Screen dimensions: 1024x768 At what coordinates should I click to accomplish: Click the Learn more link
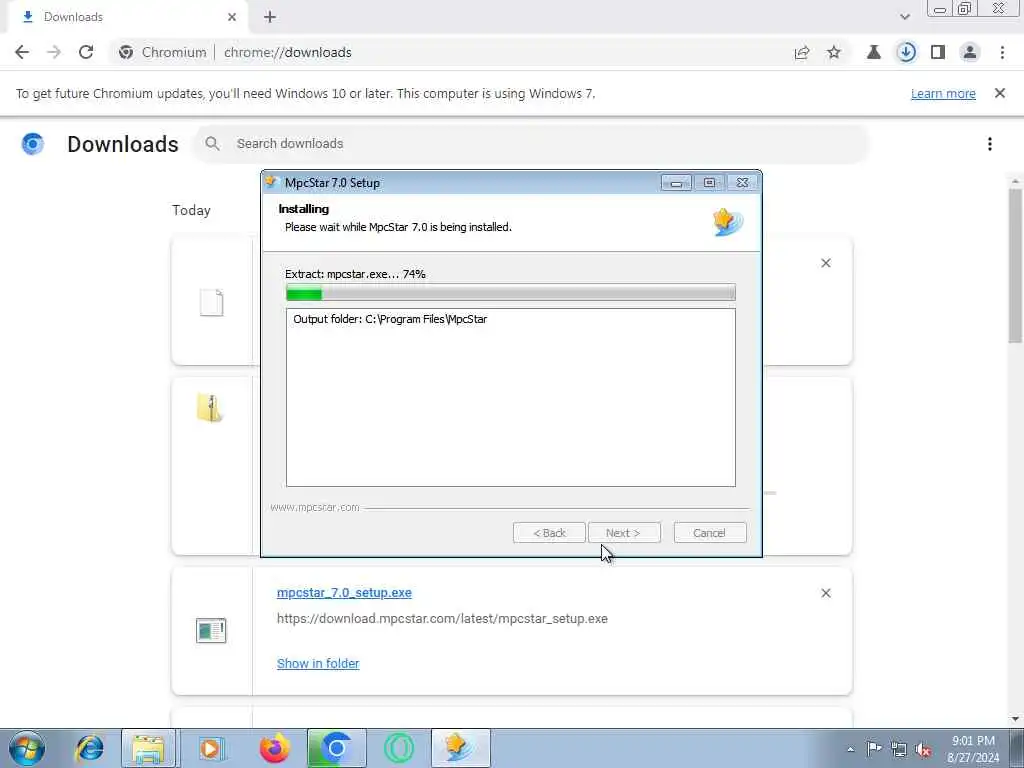click(943, 93)
